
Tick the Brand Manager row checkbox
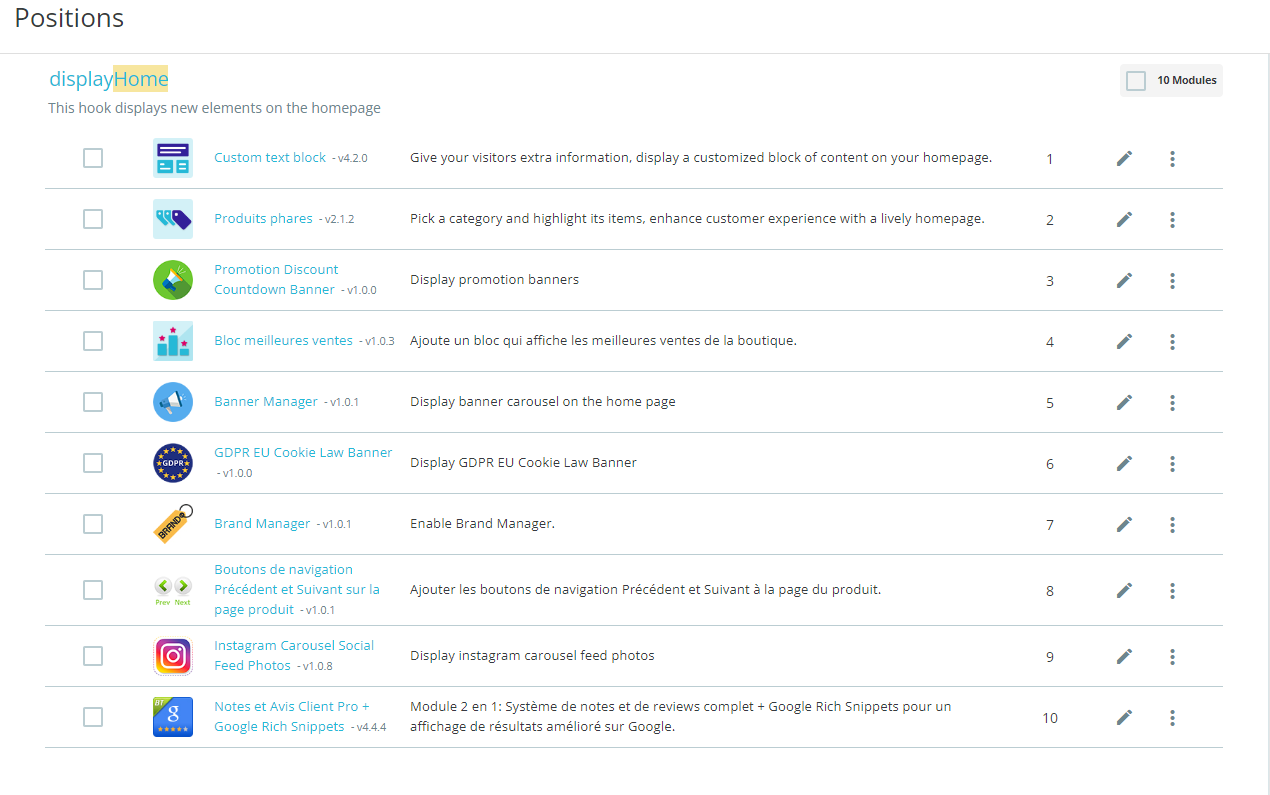click(93, 524)
